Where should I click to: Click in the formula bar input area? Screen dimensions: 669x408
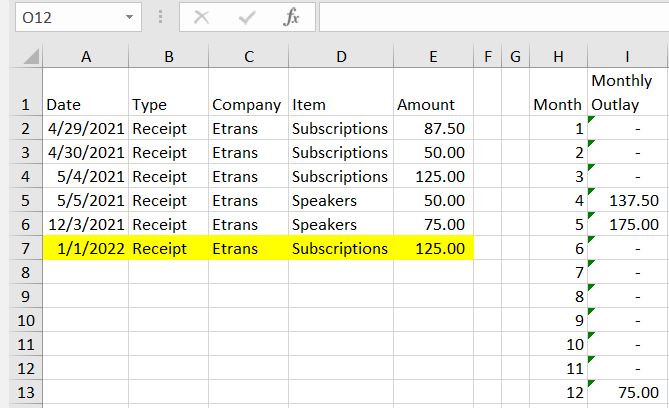click(490, 18)
